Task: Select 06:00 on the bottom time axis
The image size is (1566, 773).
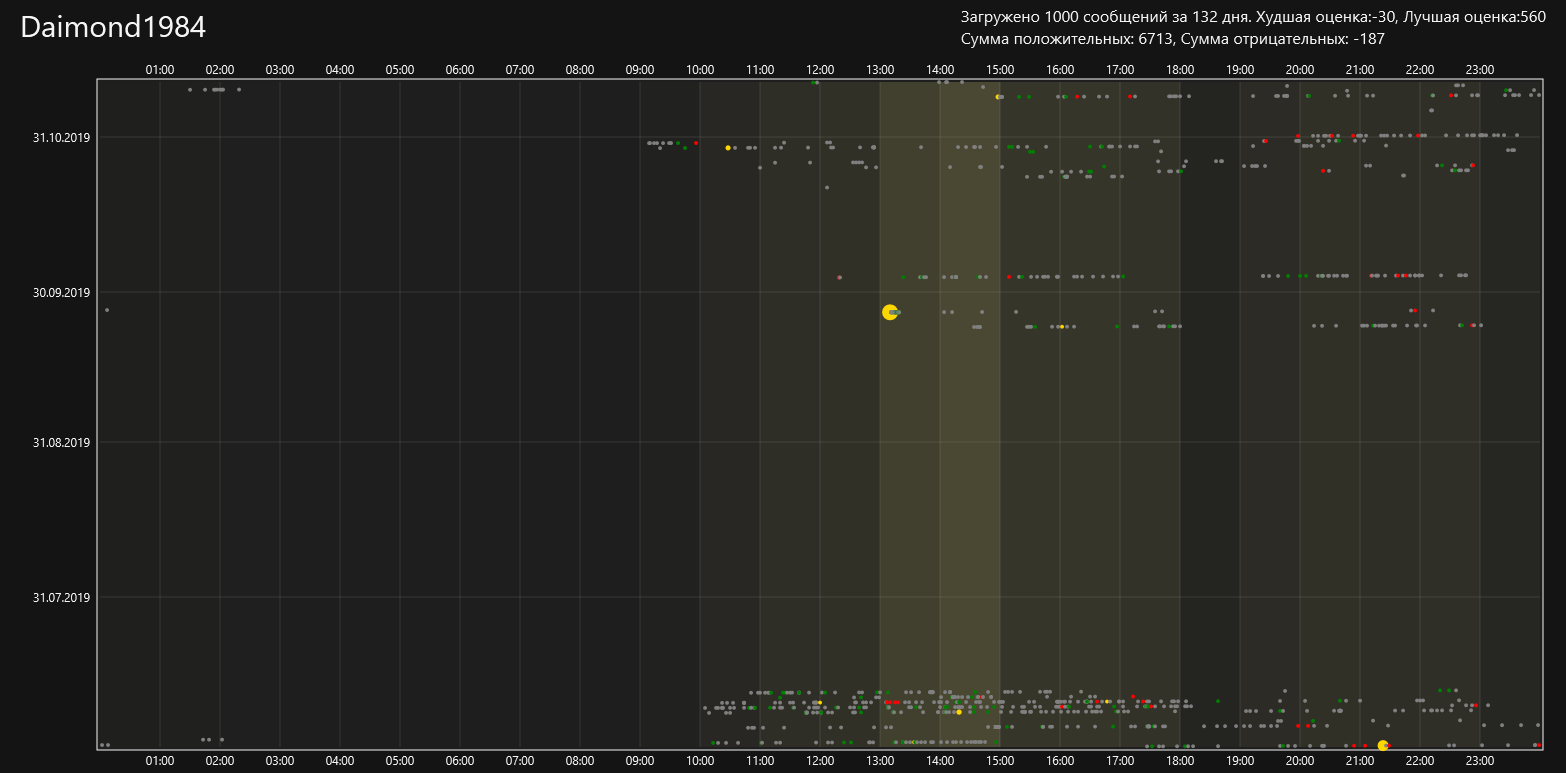Action: 460,761
